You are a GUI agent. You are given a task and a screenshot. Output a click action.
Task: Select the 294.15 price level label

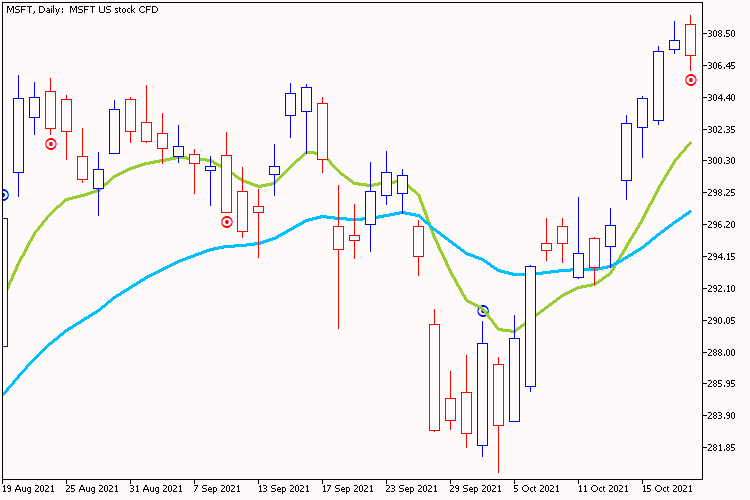tap(721, 257)
